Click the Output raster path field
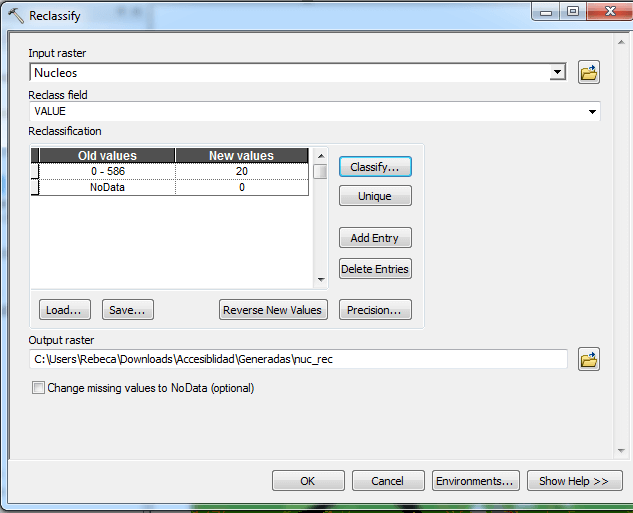This screenshot has width=633, height=513. coord(298,359)
